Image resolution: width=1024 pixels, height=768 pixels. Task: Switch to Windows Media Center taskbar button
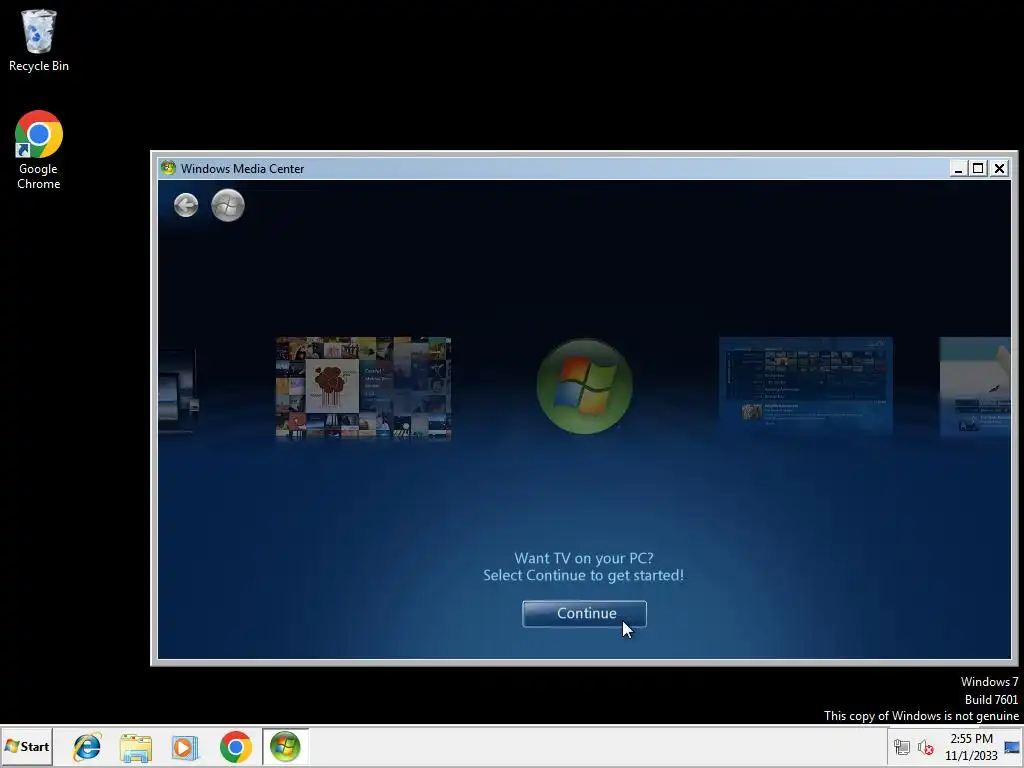[x=285, y=746]
